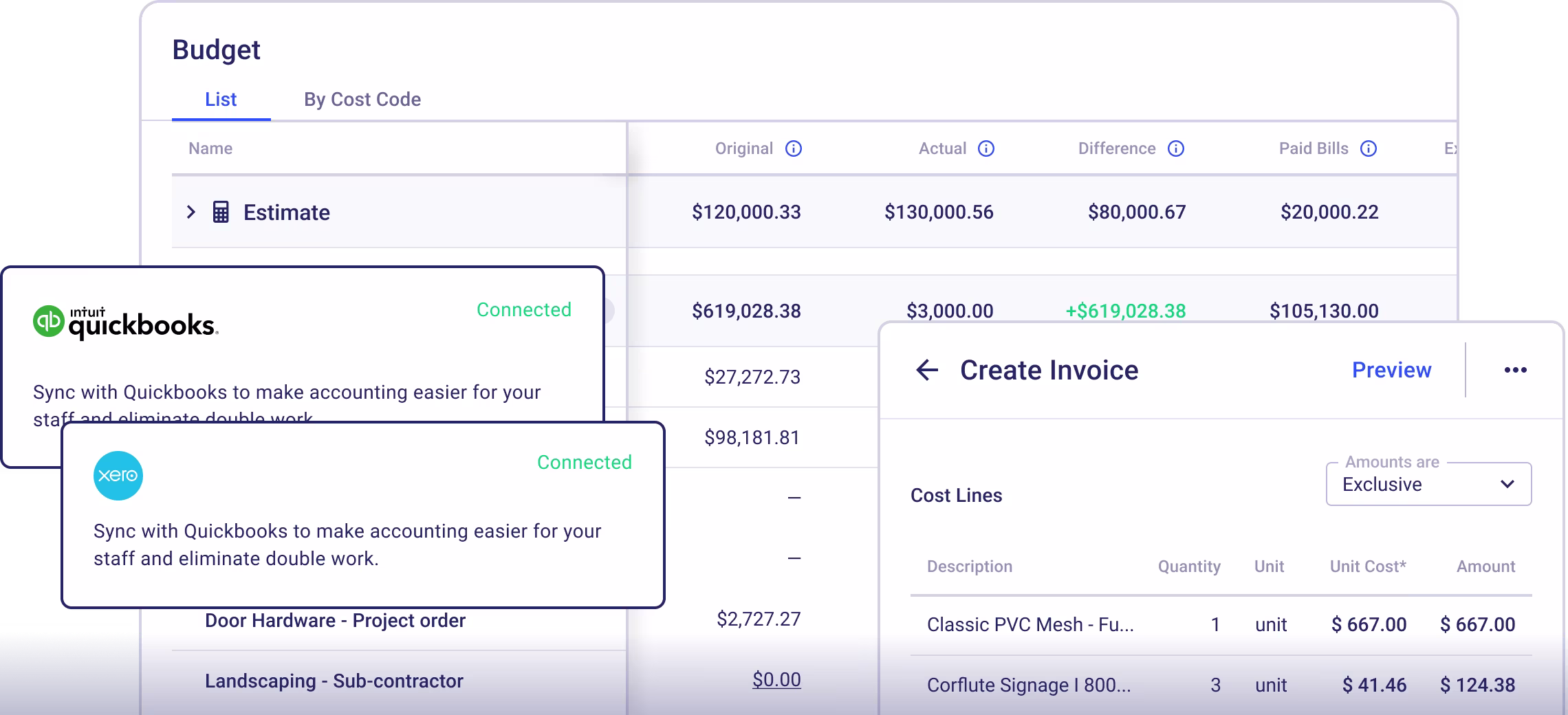Click the $130,000.56 actual value
The width and height of the screenshot is (1568, 715).
point(939,212)
